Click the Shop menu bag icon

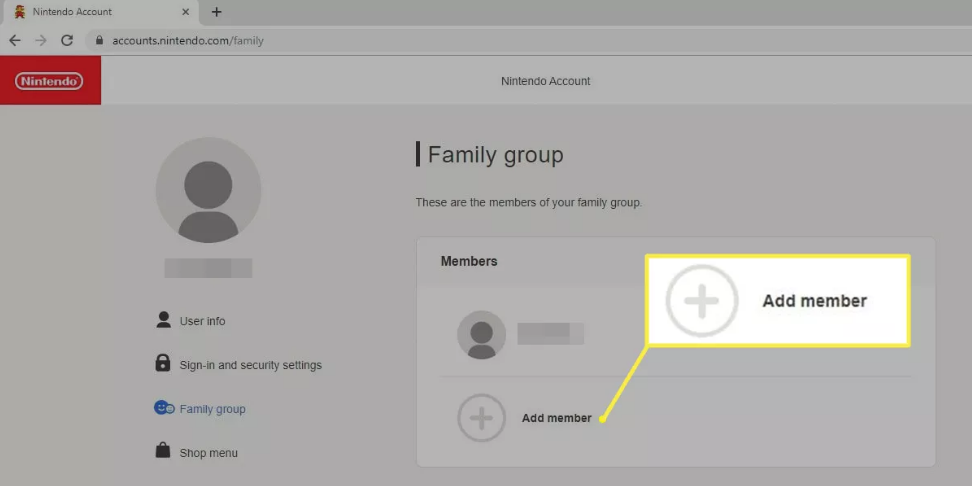coord(162,450)
